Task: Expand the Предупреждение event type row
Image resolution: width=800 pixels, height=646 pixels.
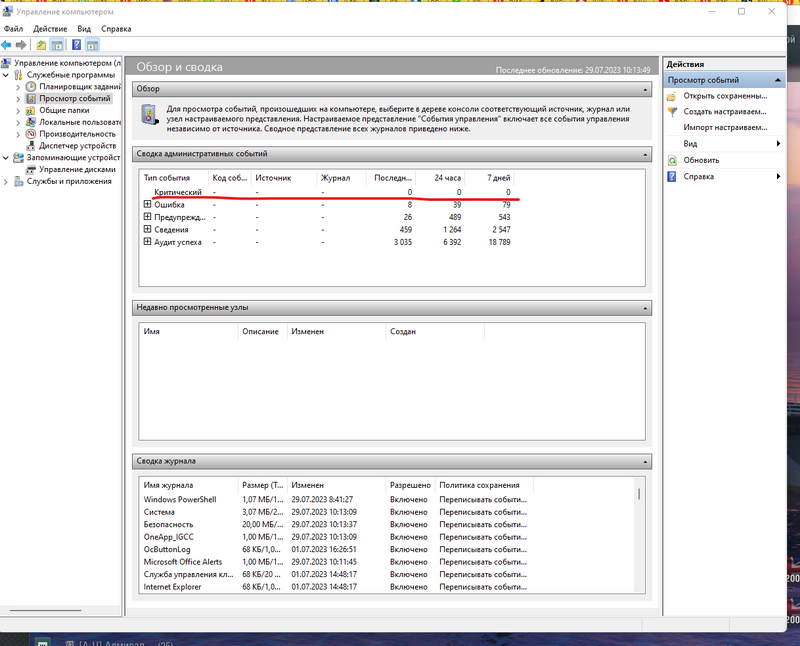Action: pos(147,216)
